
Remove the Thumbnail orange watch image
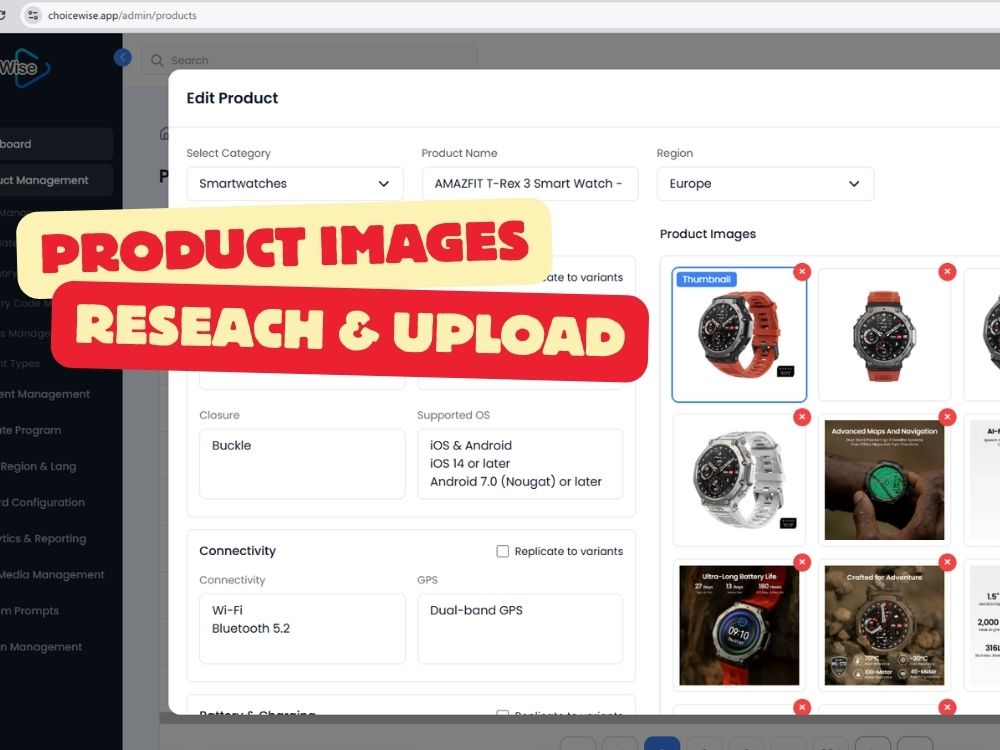click(x=802, y=272)
